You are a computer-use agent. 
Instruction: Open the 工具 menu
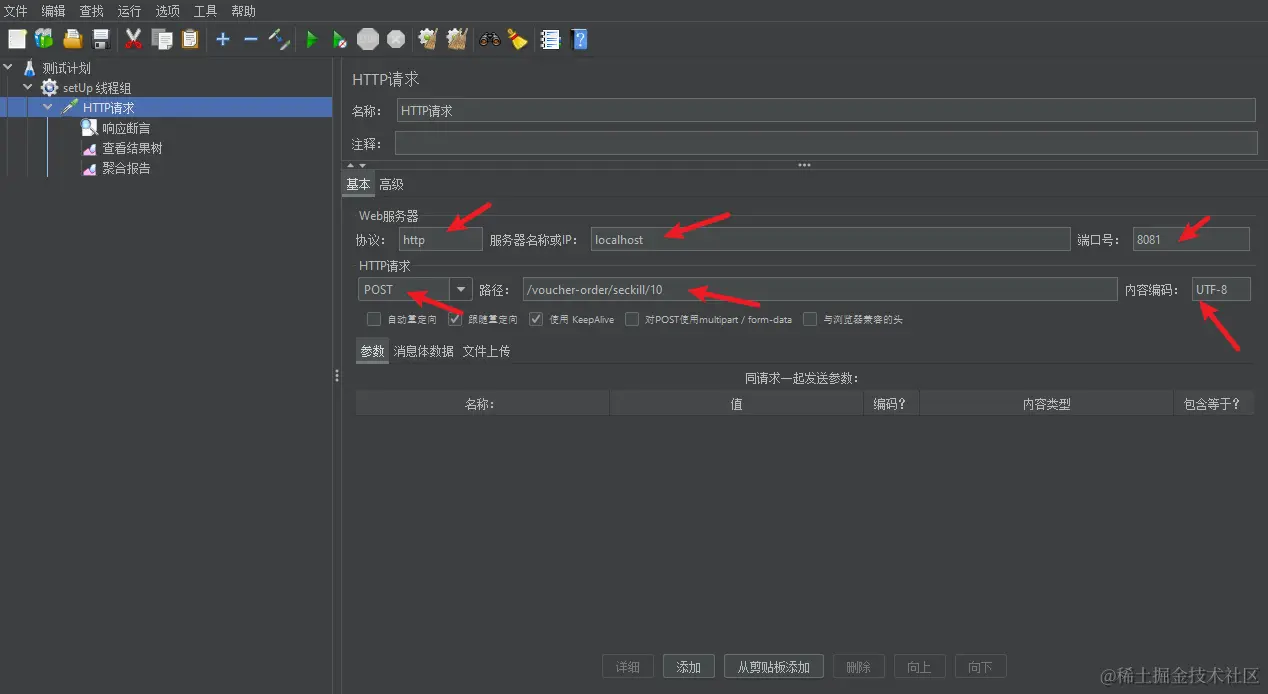point(205,11)
